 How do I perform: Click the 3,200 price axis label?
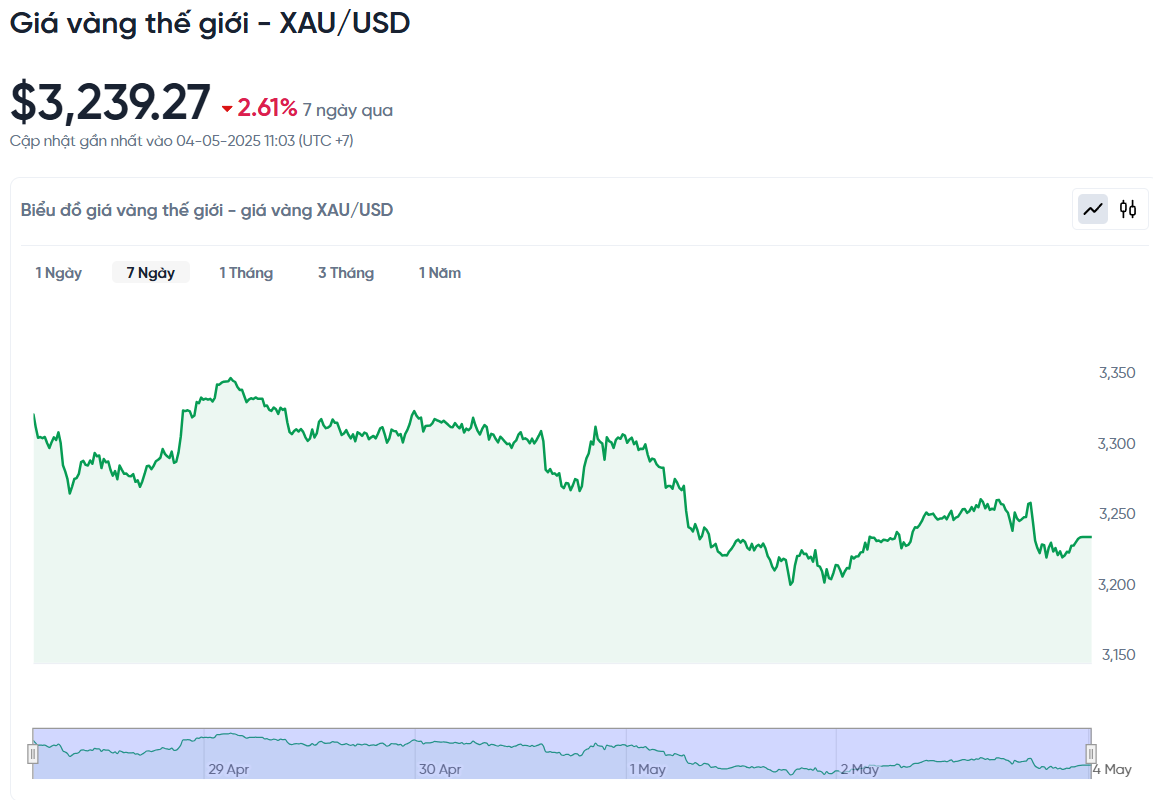coord(1117,585)
